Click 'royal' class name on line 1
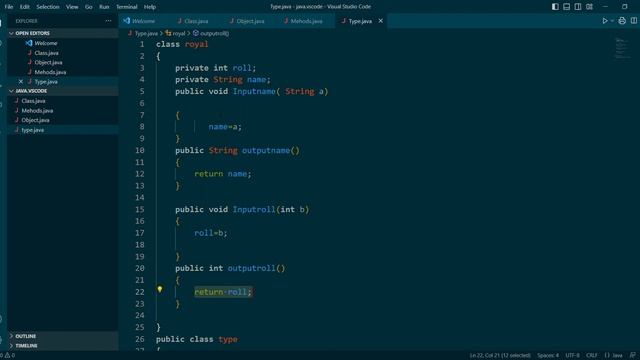 (x=197, y=44)
